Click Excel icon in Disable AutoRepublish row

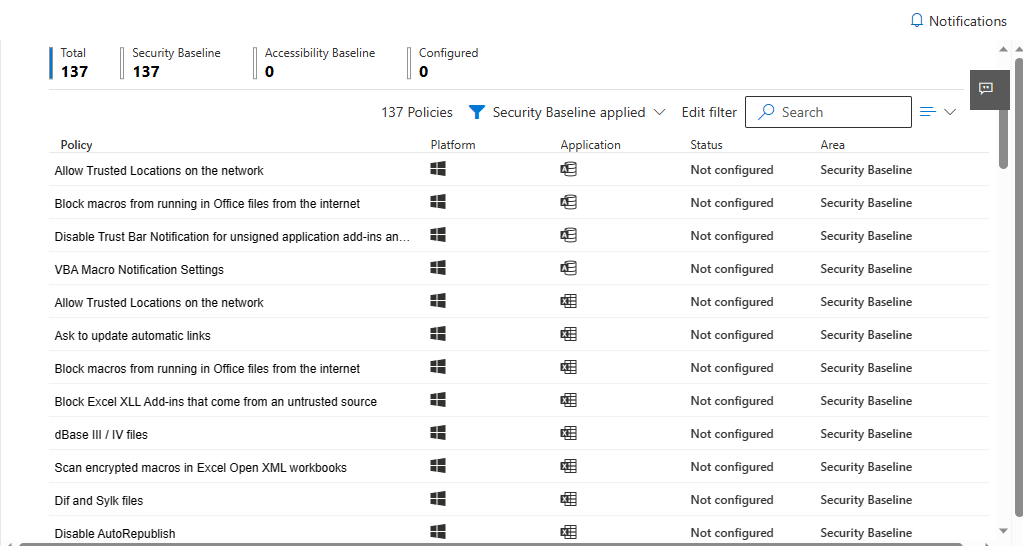(x=568, y=532)
